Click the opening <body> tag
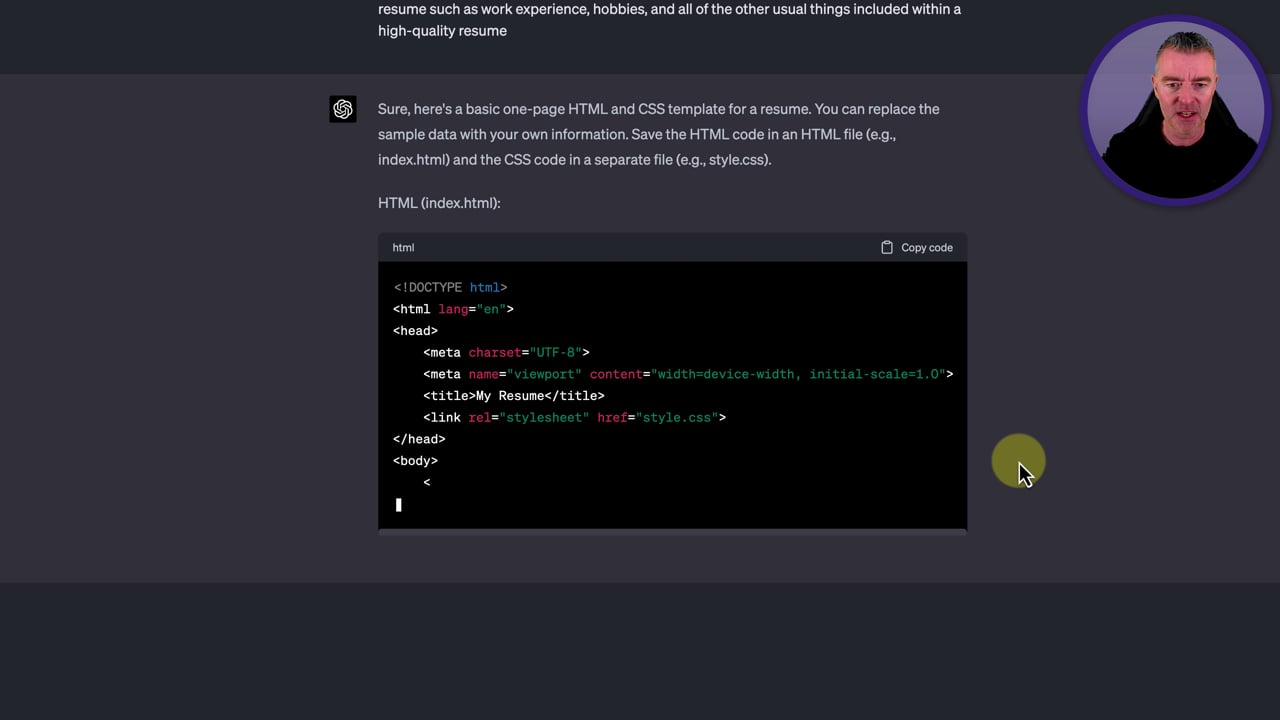Viewport: 1280px width, 720px height. coord(415,461)
